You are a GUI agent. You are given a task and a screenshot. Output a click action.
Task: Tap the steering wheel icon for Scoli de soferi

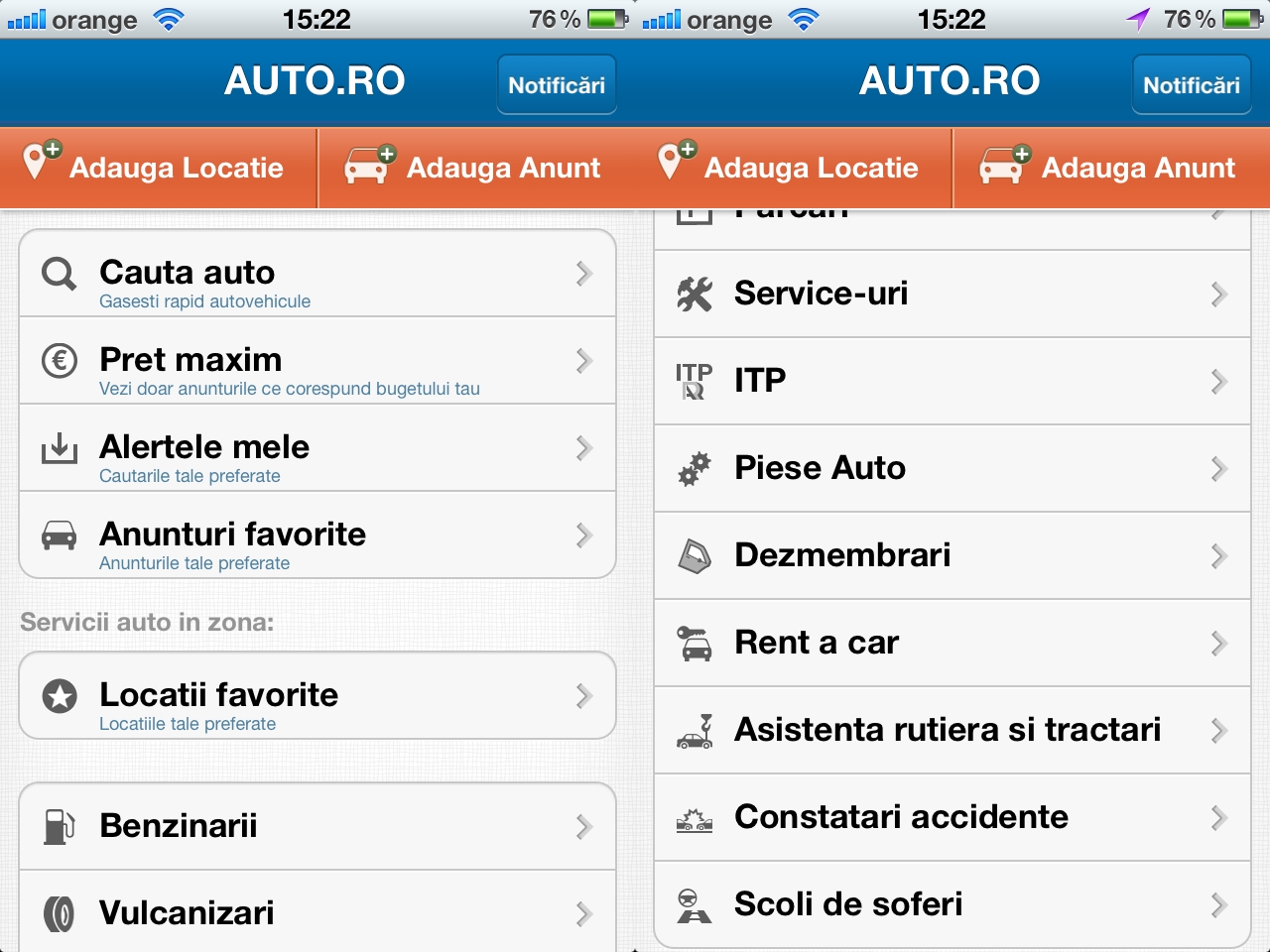tap(694, 905)
